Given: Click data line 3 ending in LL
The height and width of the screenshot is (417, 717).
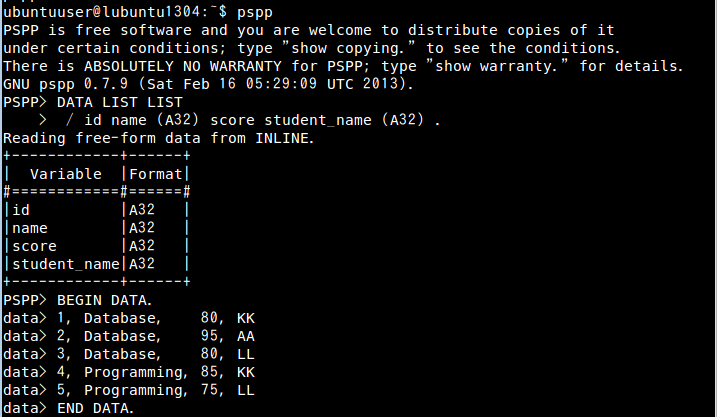Looking at the screenshot, I should coord(155,354).
